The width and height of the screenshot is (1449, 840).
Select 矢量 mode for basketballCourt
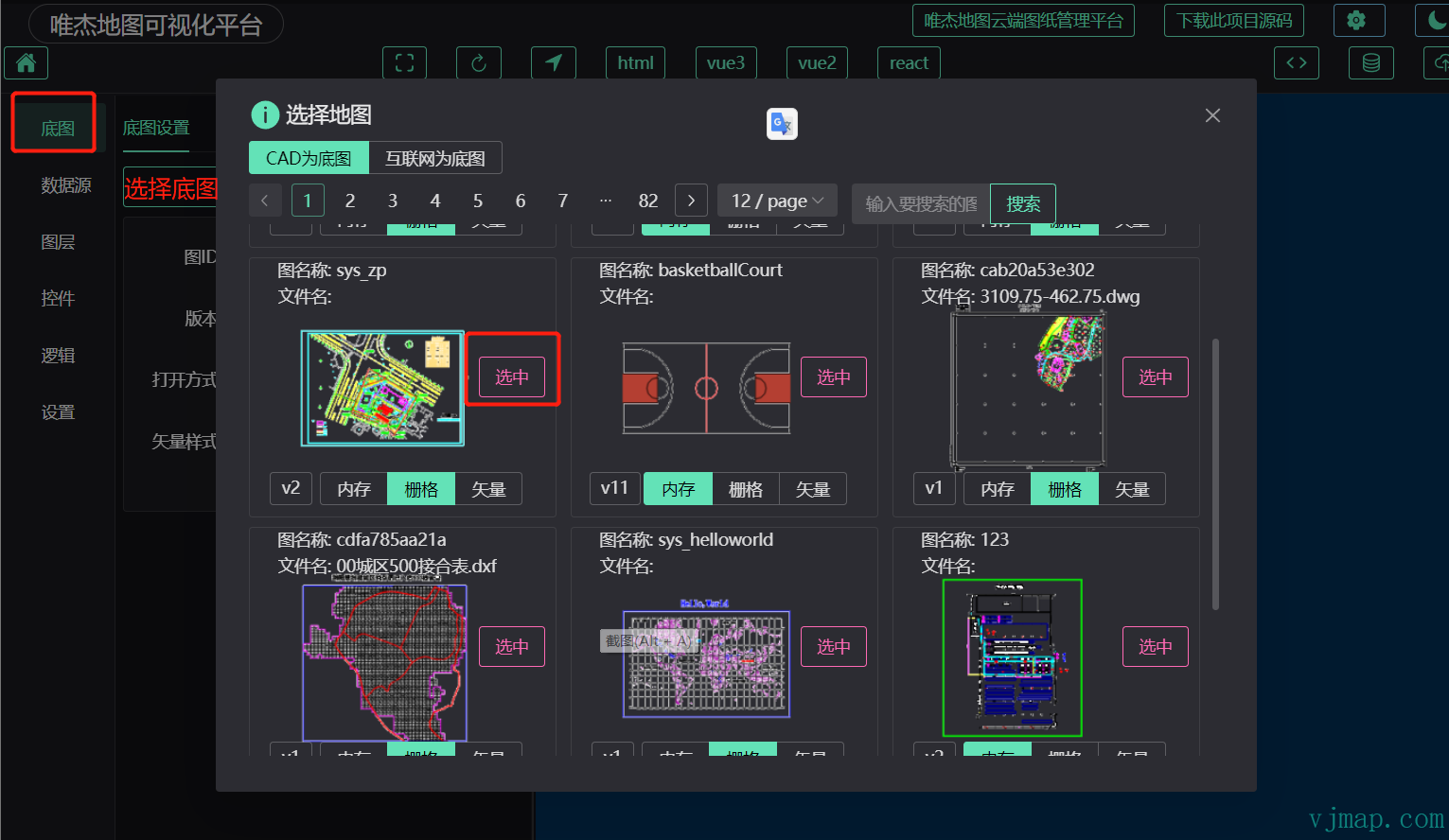click(813, 489)
